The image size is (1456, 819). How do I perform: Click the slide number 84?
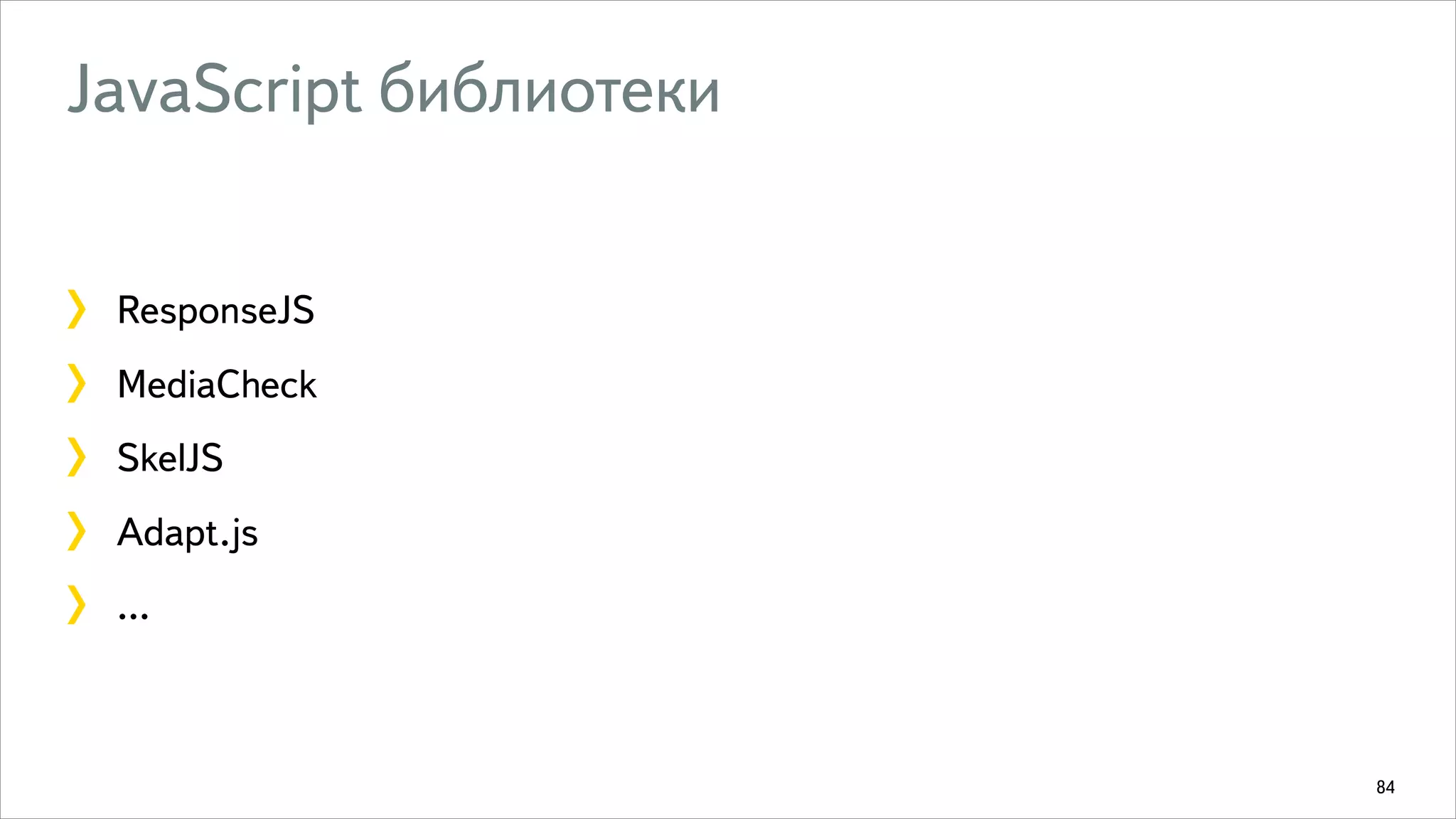1385,787
